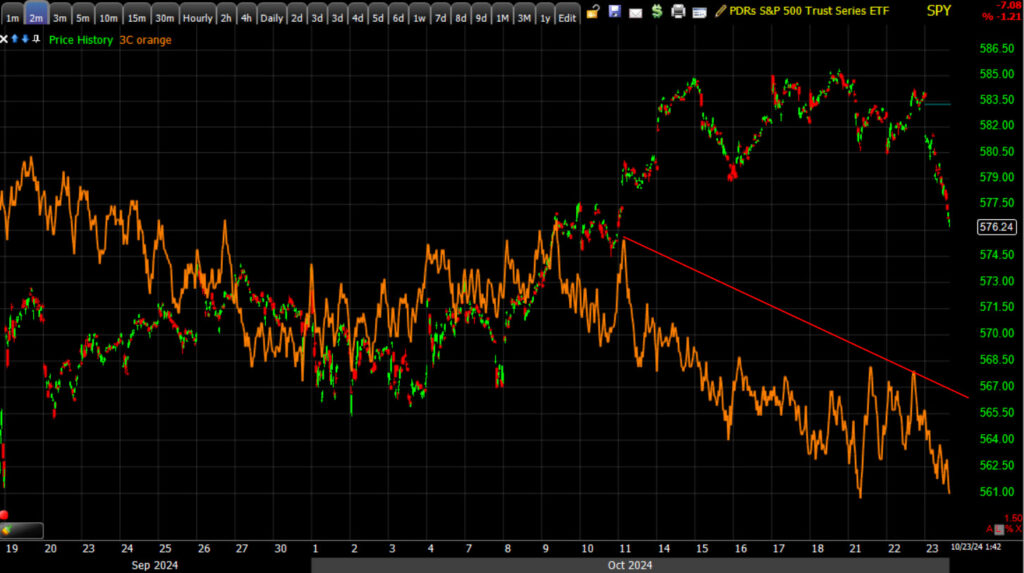Click the padlock unlock icon

[592, 11]
